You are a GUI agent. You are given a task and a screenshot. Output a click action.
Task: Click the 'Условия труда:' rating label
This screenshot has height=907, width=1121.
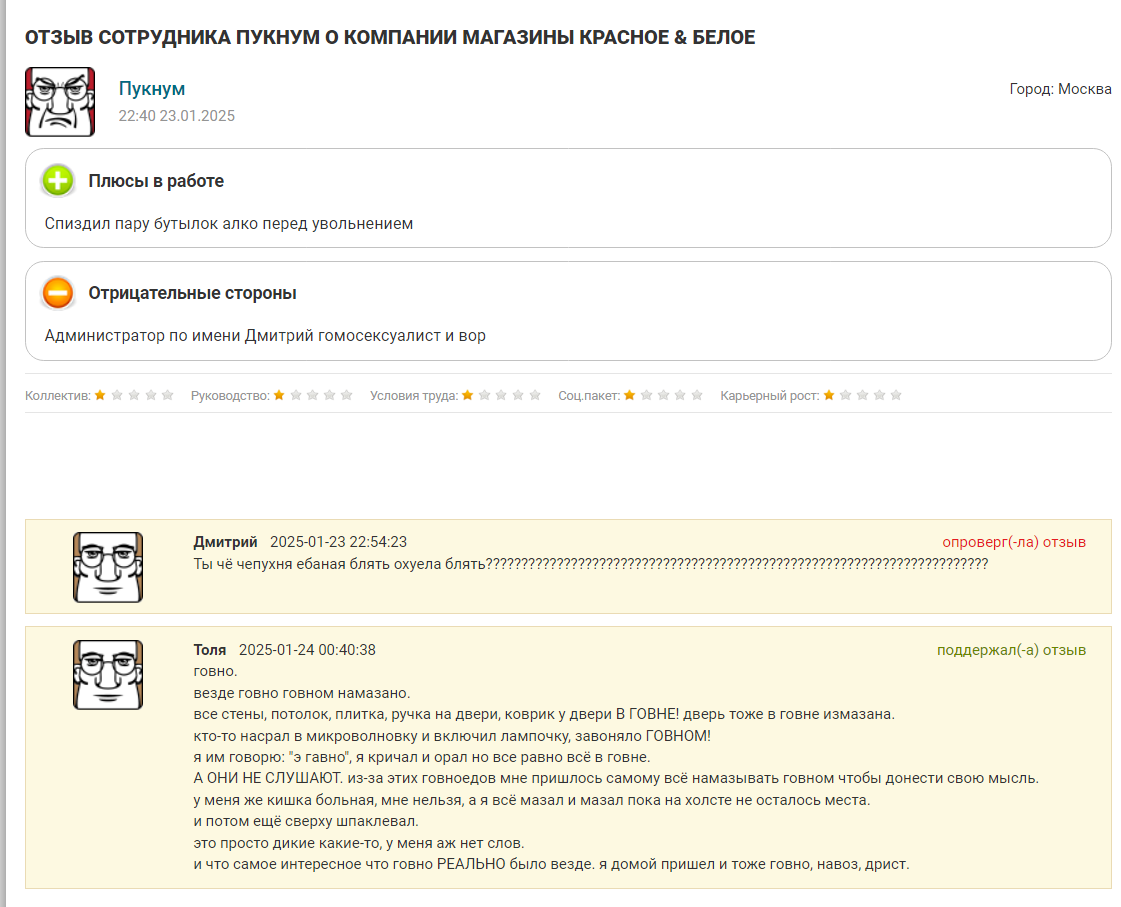[x=414, y=396]
